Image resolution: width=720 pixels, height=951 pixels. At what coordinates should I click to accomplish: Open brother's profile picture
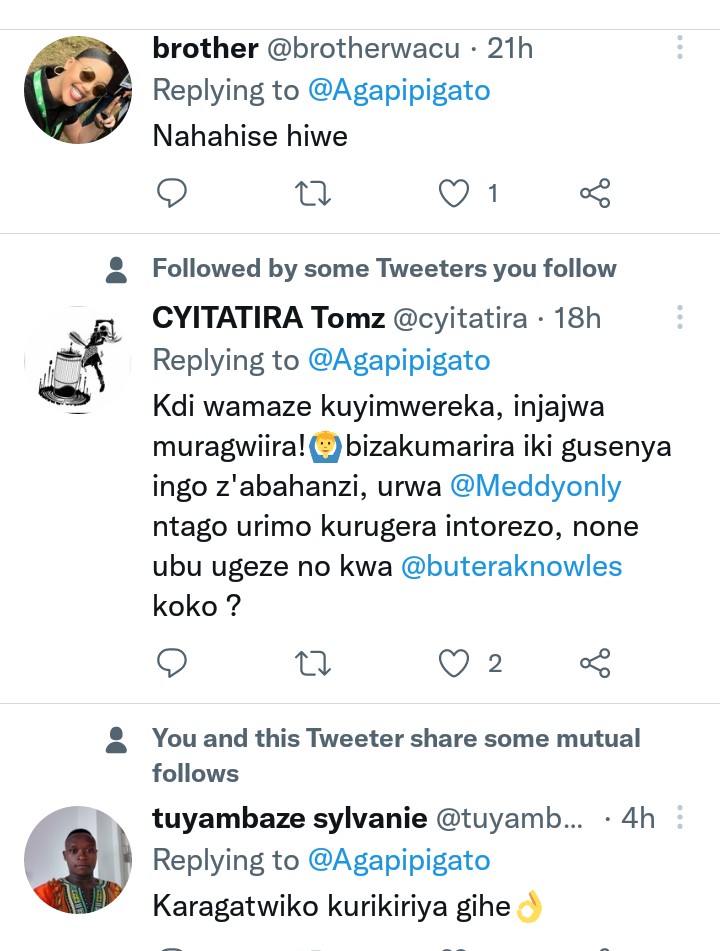click(78, 90)
